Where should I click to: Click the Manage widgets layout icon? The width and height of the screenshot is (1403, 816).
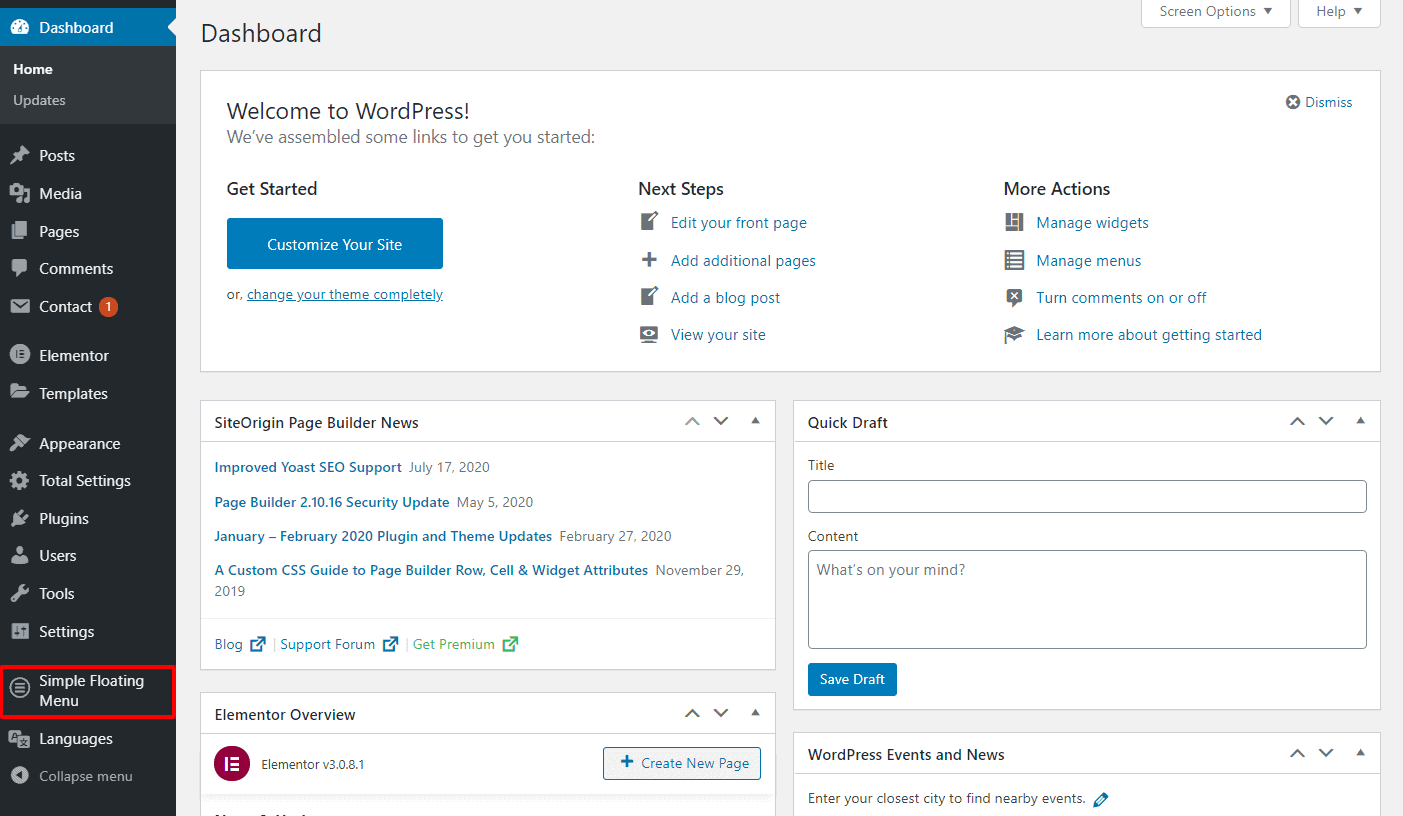coord(1014,222)
